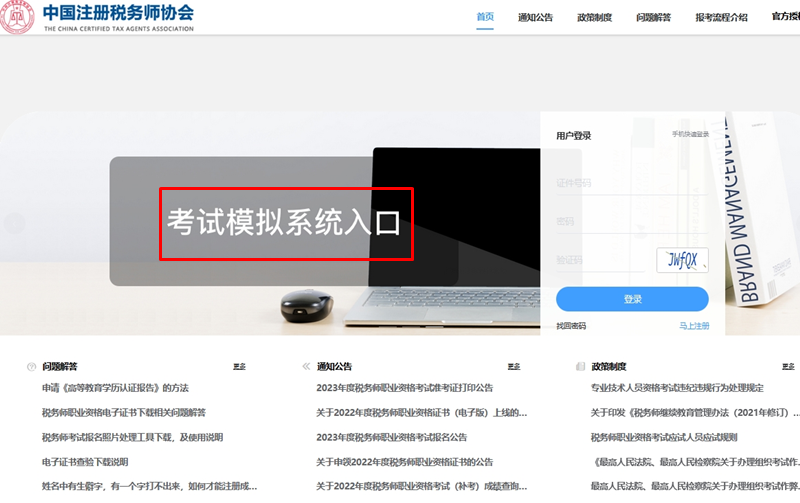Refresh the JWfQX captcha image
The height and width of the screenshot is (503, 800).
pos(682,260)
